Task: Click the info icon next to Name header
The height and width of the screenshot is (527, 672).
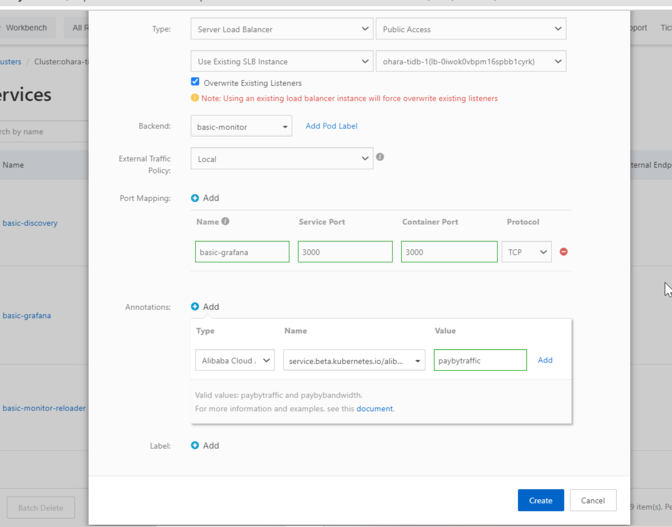Action: 225,222
